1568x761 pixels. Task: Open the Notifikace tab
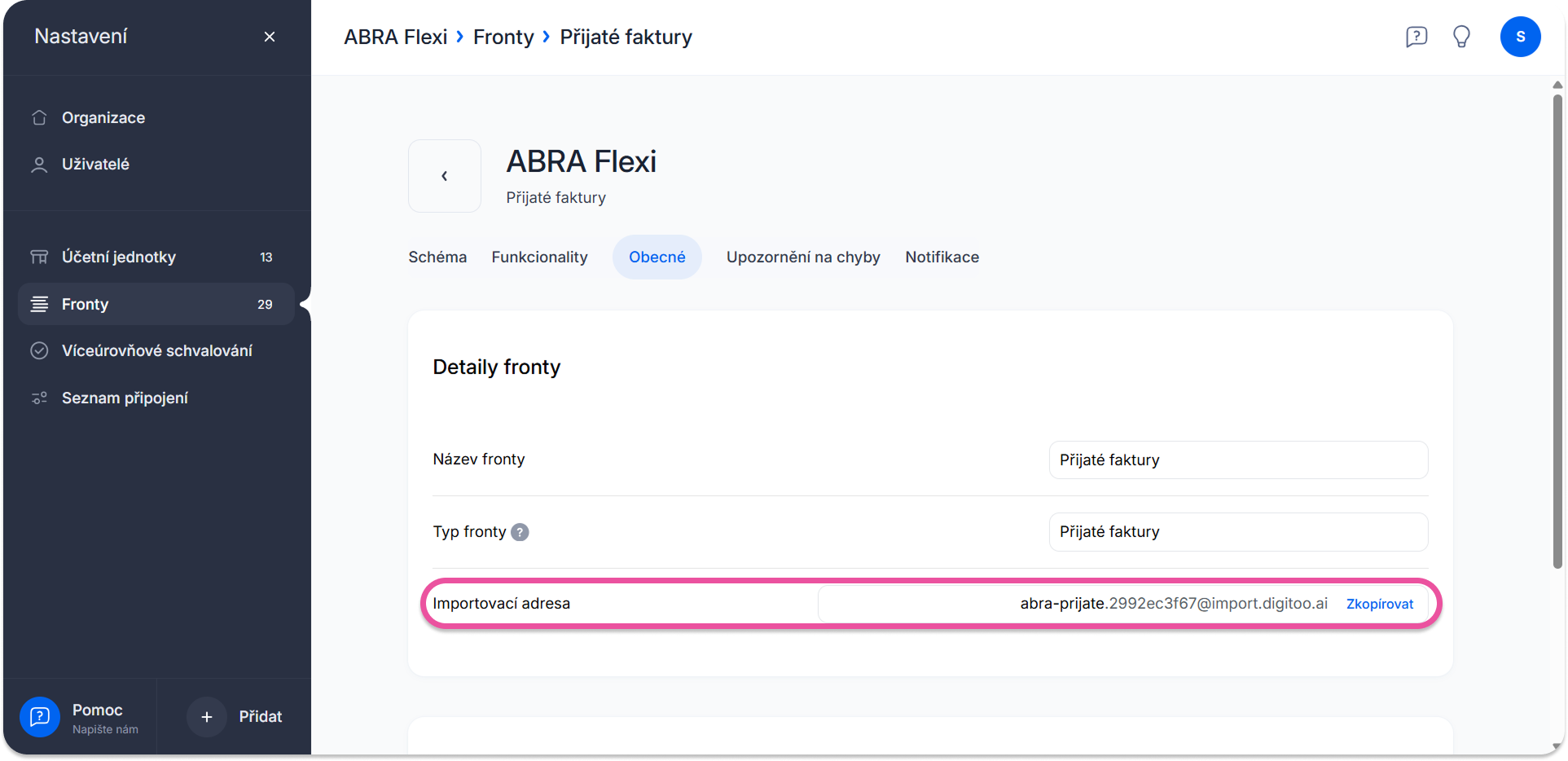(942, 257)
